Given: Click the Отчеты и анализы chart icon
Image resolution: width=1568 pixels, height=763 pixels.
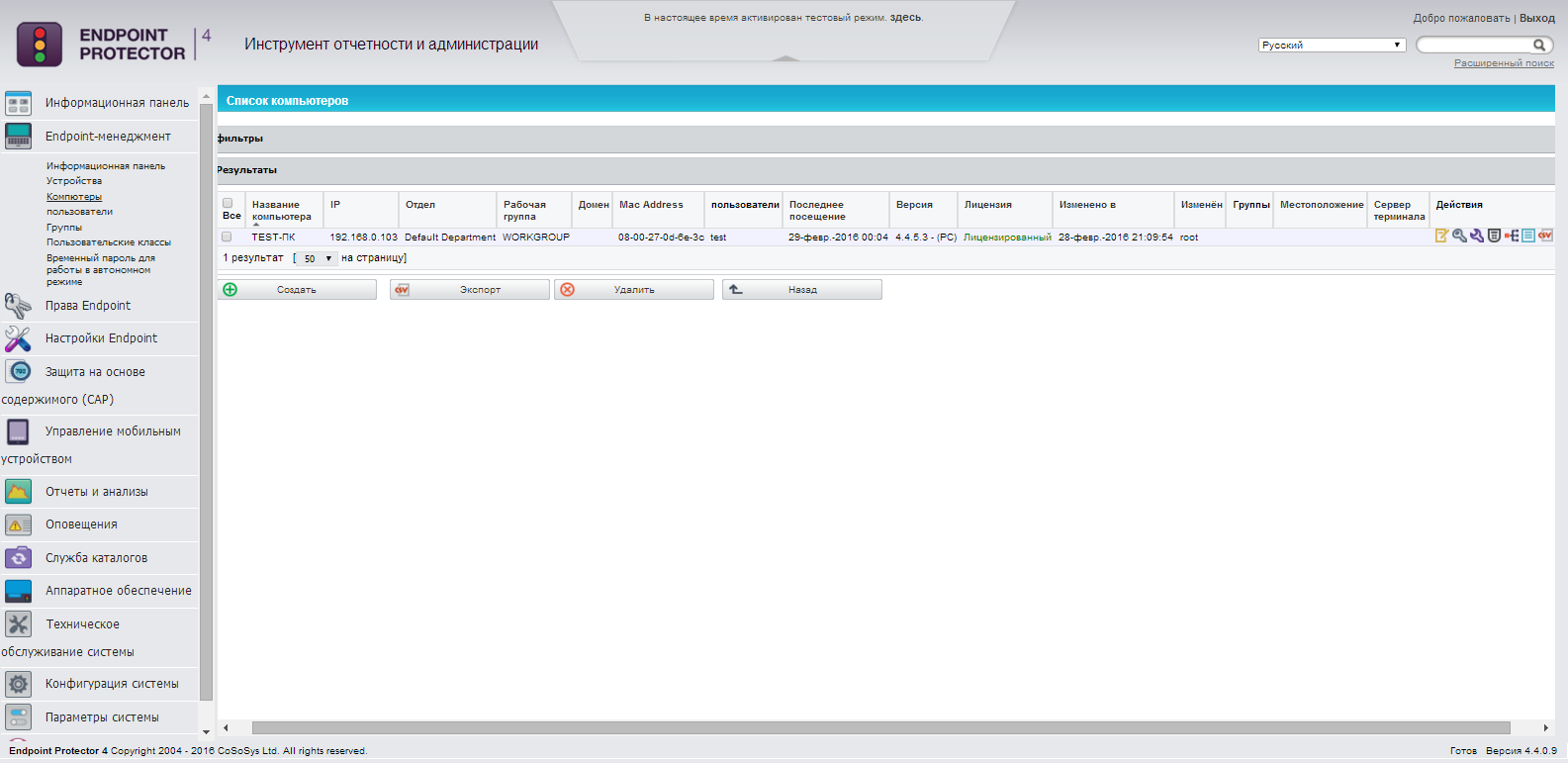Looking at the screenshot, I should coord(18,492).
